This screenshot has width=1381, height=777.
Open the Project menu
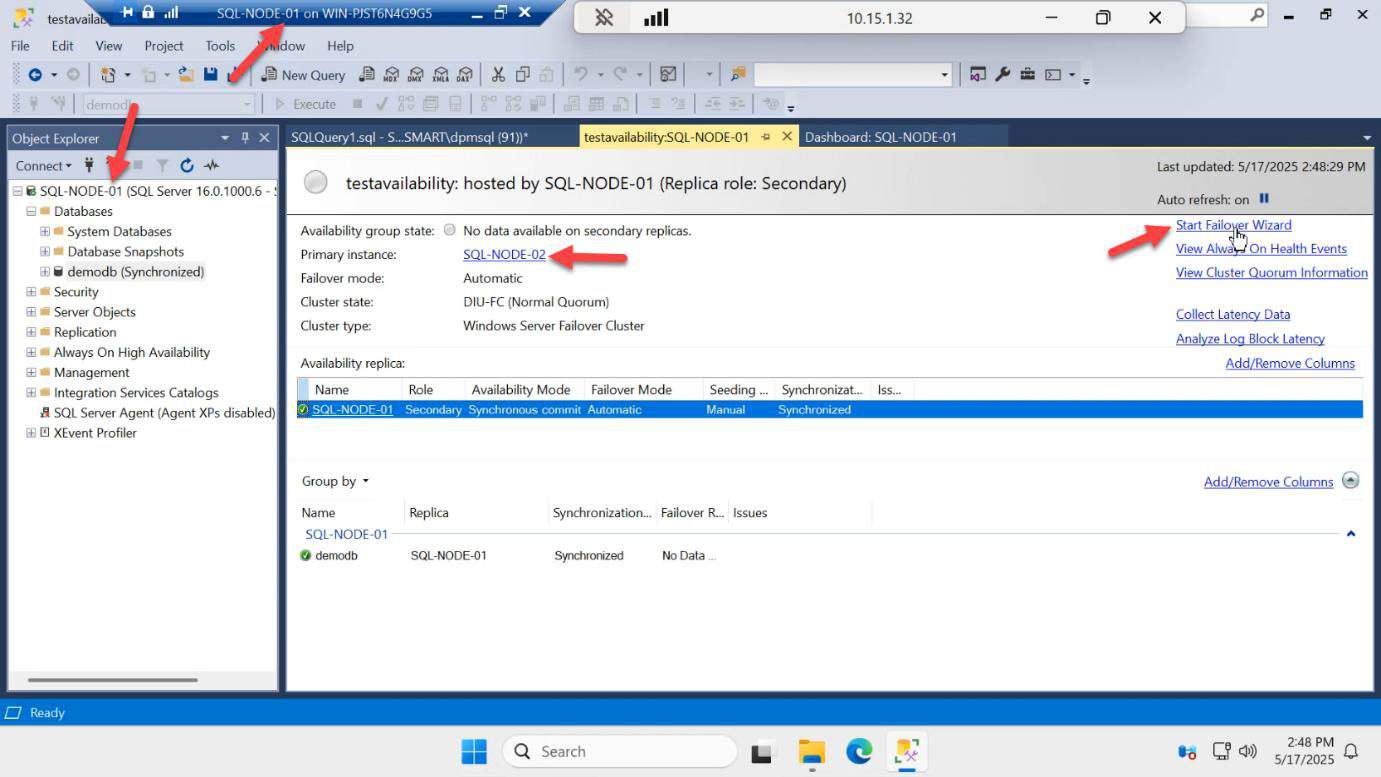coord(164,45)
